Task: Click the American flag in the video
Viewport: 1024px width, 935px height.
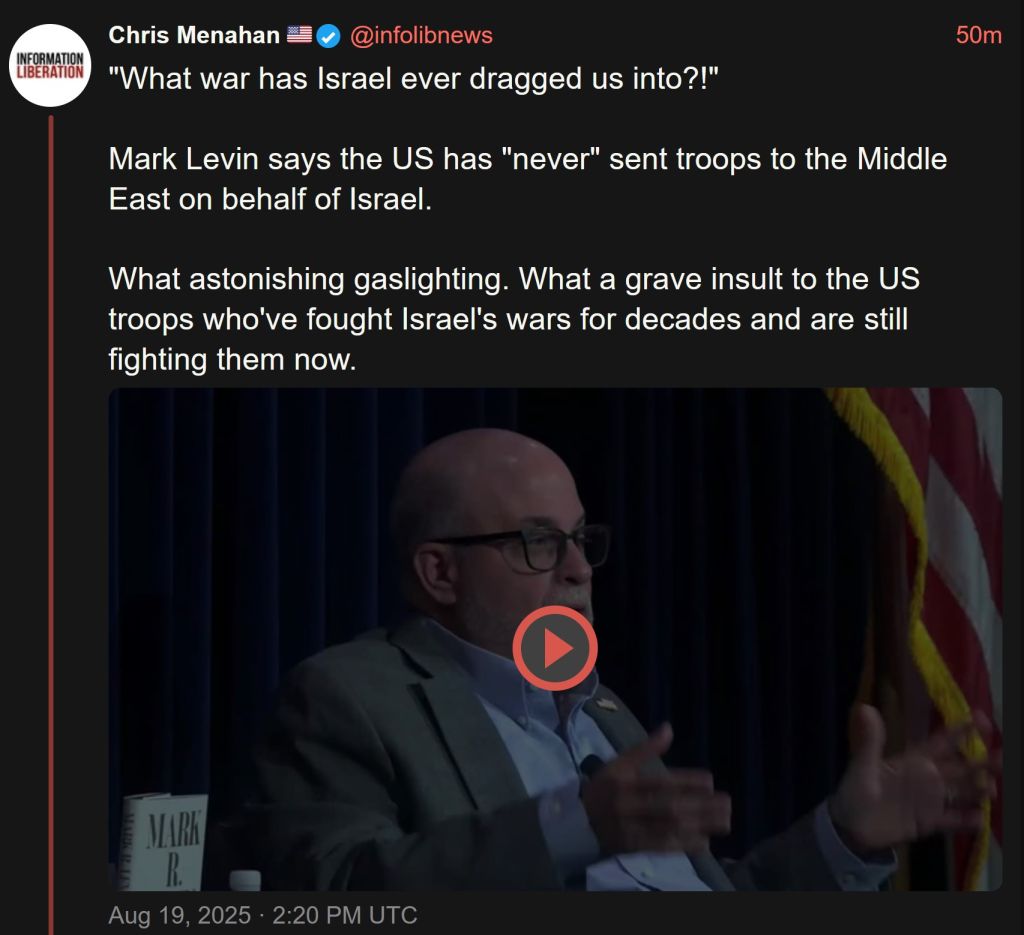Action: (927, 588)
